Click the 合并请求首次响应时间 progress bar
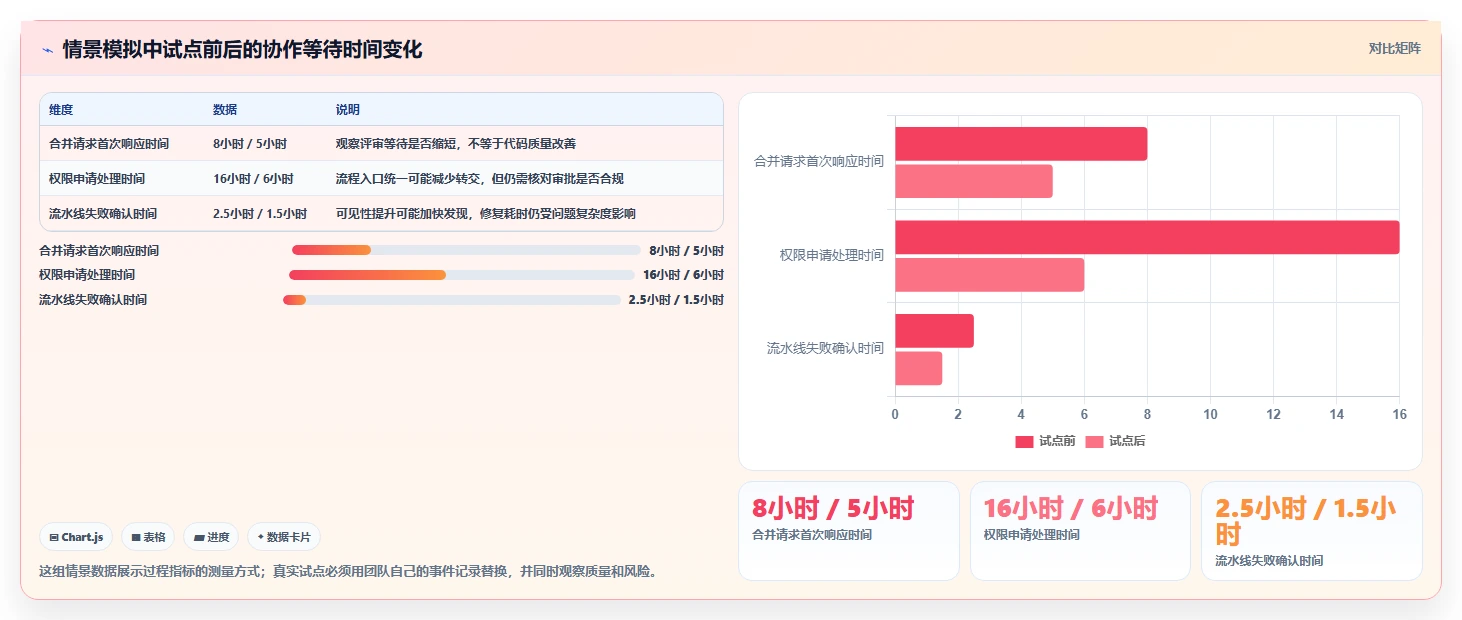Image resolution: width=1462 pixels, height=620 pixels. tap(466, 250)
